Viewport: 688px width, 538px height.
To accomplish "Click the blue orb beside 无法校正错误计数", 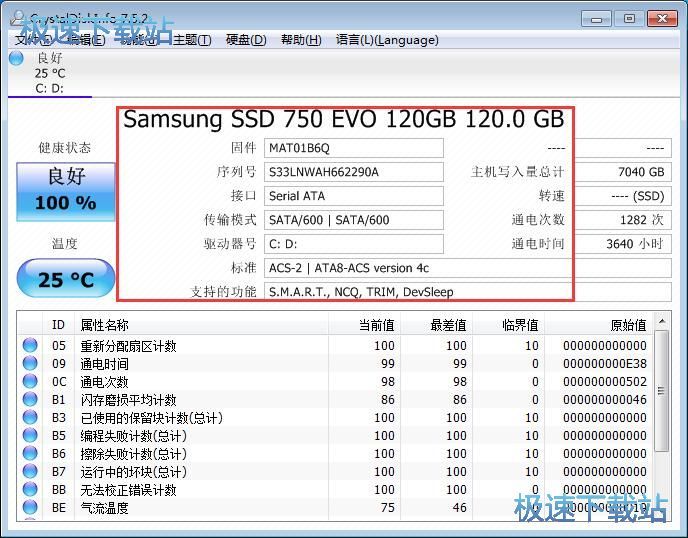I will click(x=30, y=490).
